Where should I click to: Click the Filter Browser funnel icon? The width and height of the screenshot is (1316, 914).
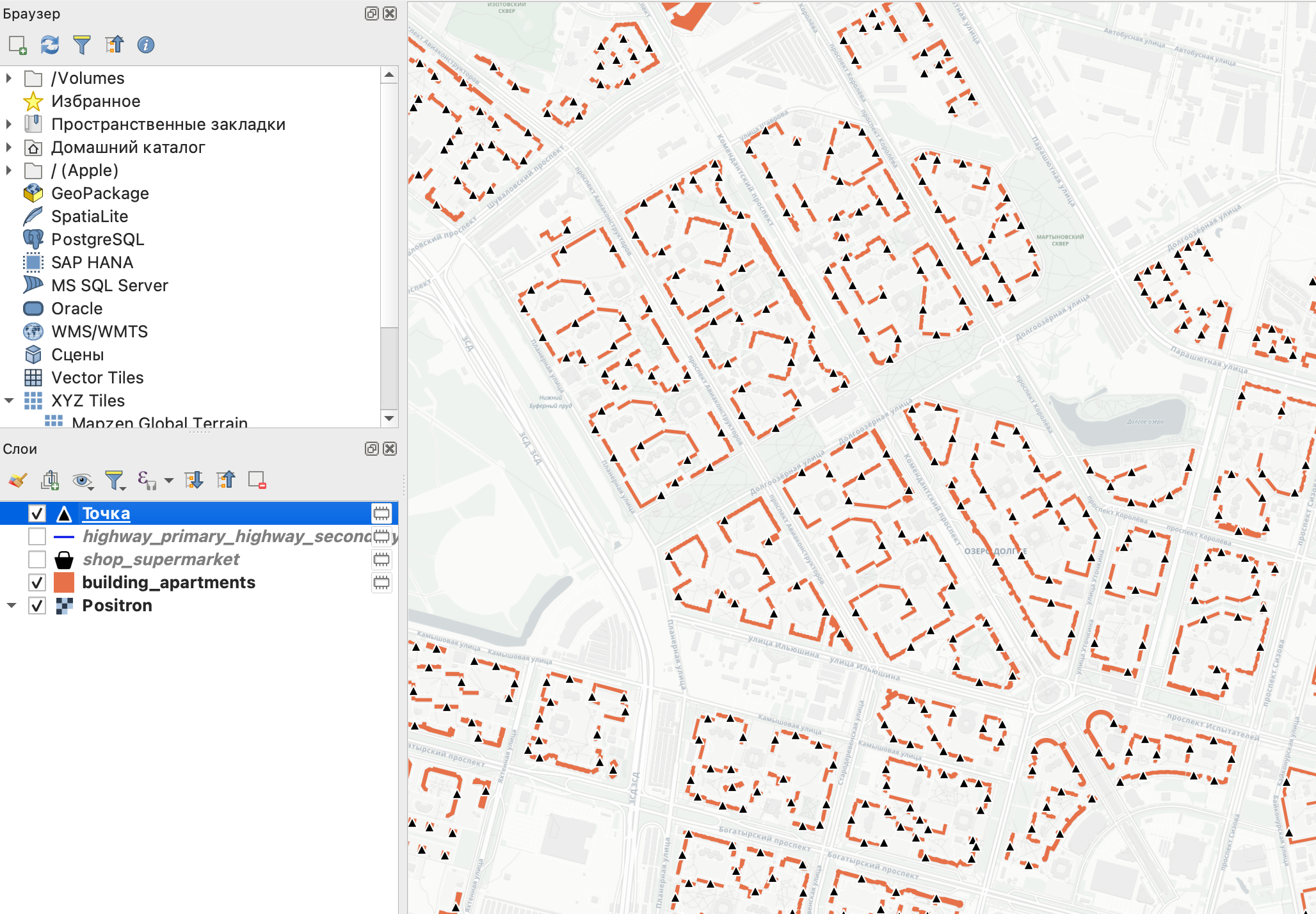[82, 45]
